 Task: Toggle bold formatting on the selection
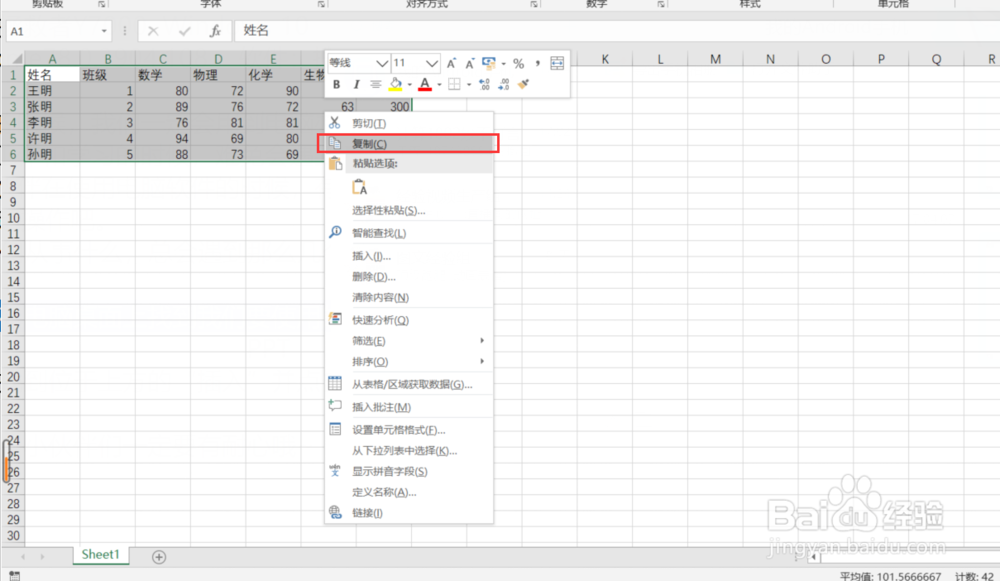(337, 84)
